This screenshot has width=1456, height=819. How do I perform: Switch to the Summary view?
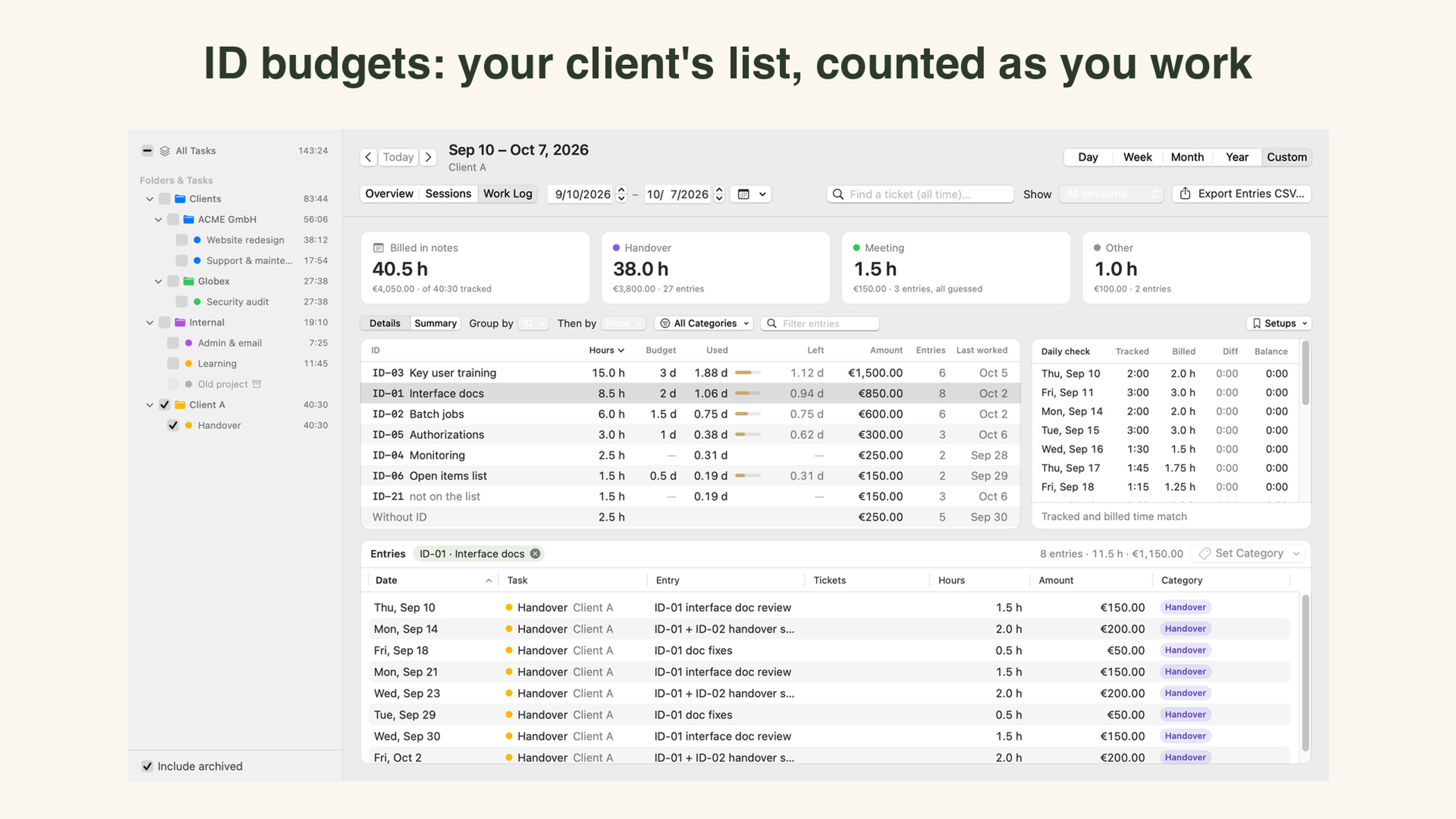[435, 323]
